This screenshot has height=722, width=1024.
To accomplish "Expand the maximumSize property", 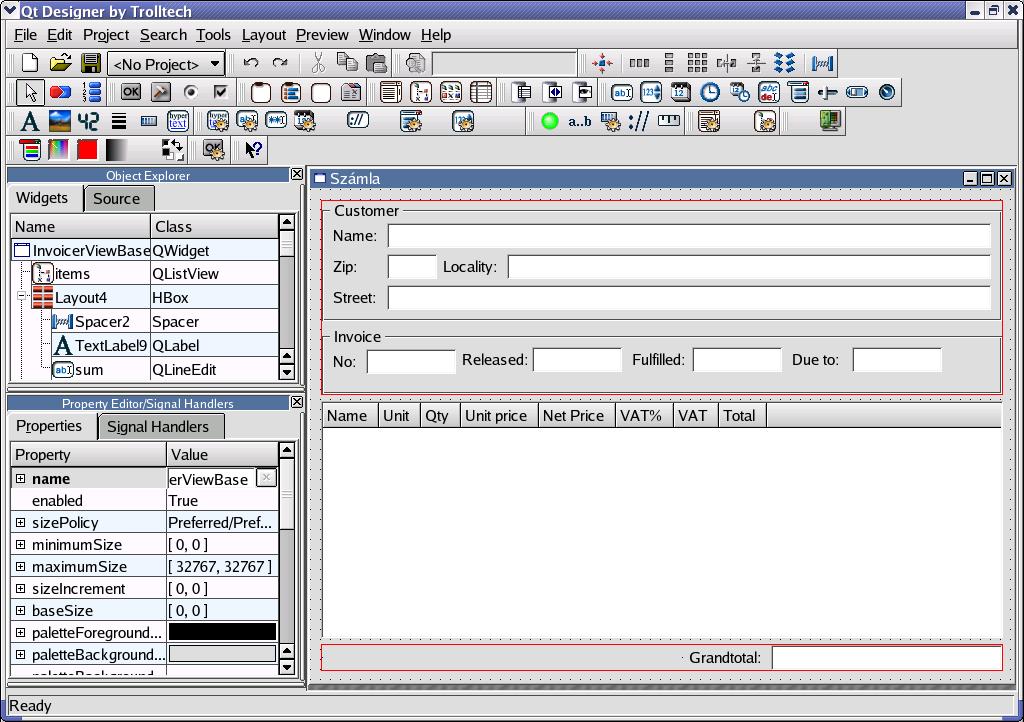I will click(x=21, y=567).
